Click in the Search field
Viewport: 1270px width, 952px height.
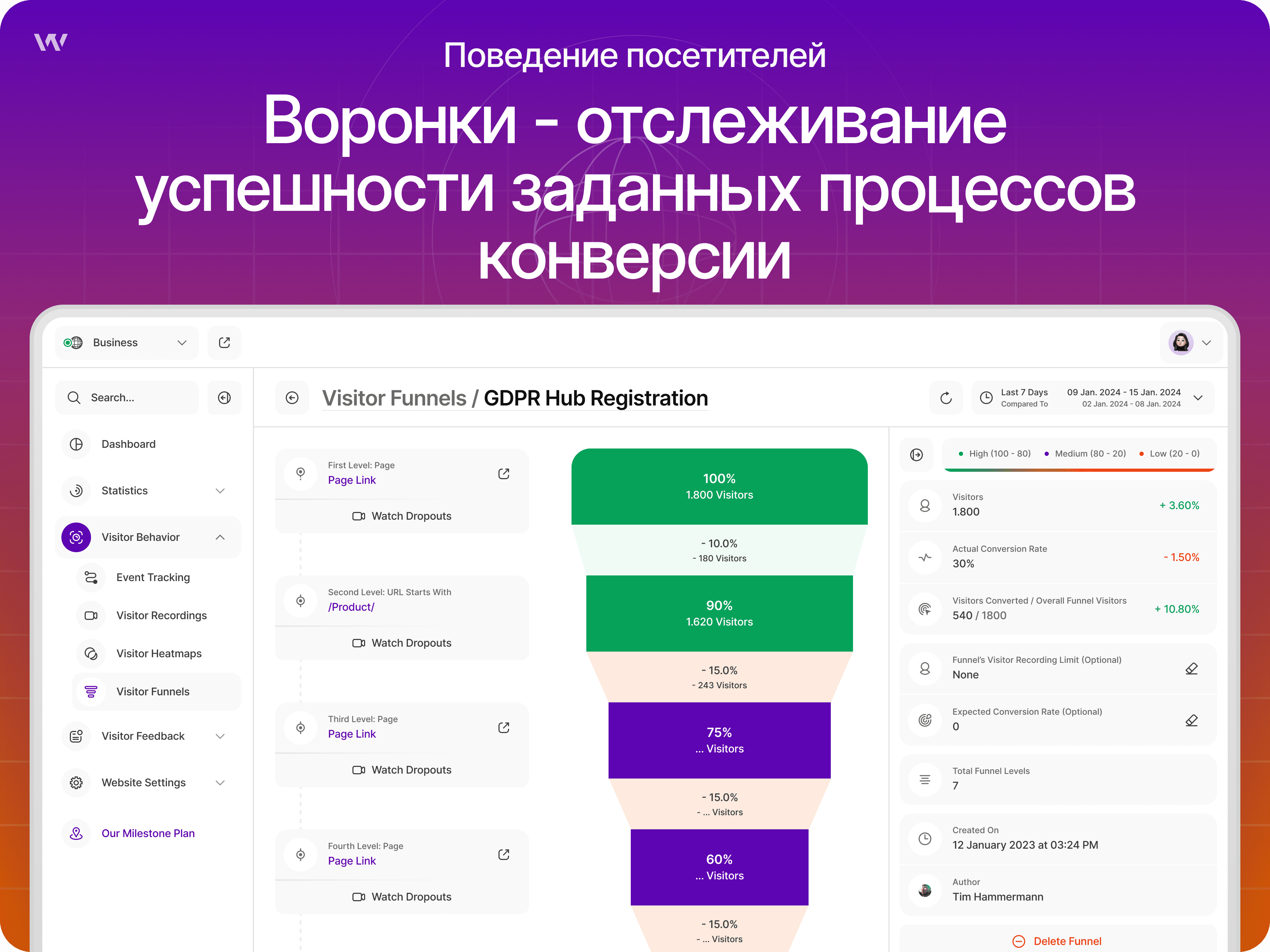click(x=127, y=398)
